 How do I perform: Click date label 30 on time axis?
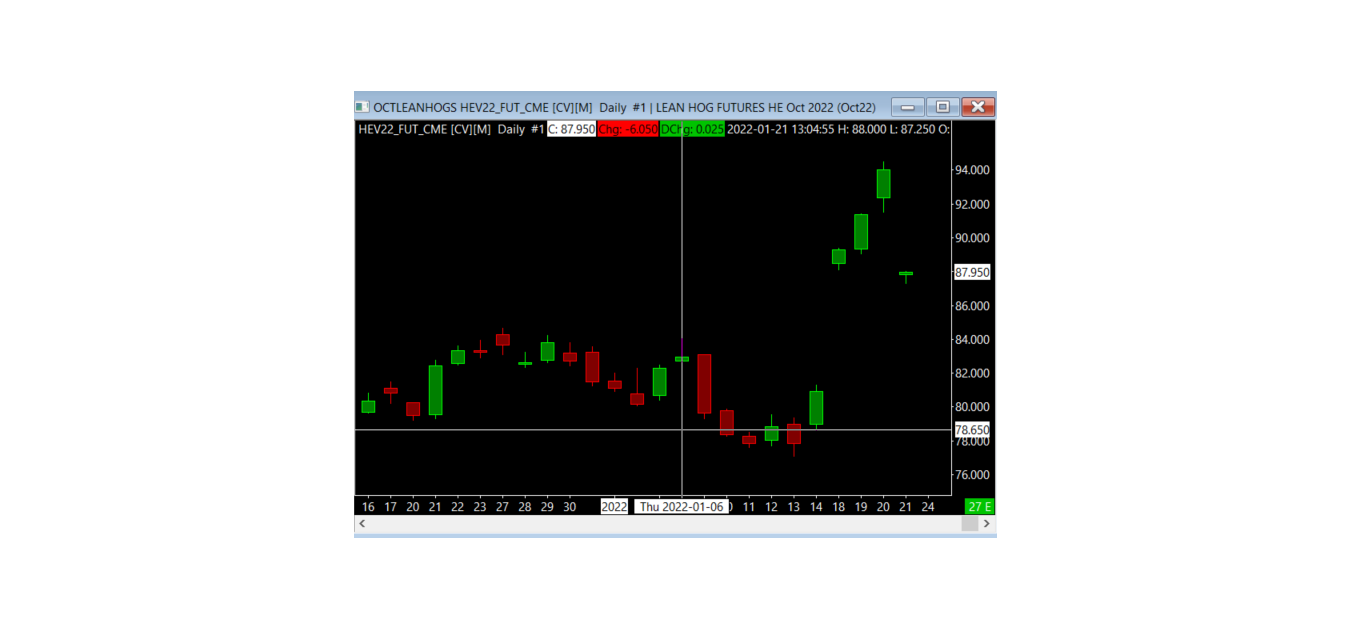click(569, 506)
